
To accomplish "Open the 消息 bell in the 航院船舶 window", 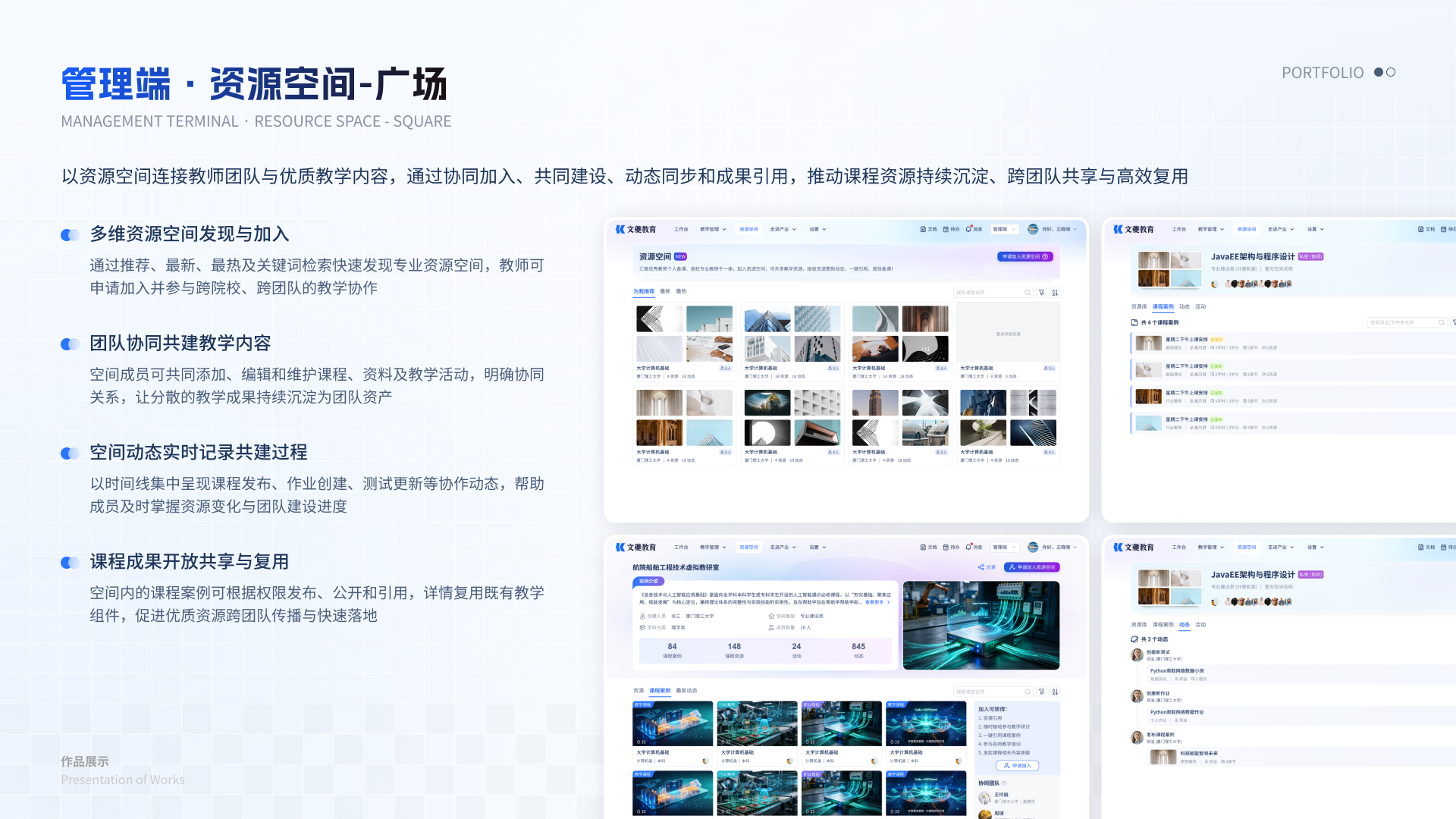I will 968,547.
